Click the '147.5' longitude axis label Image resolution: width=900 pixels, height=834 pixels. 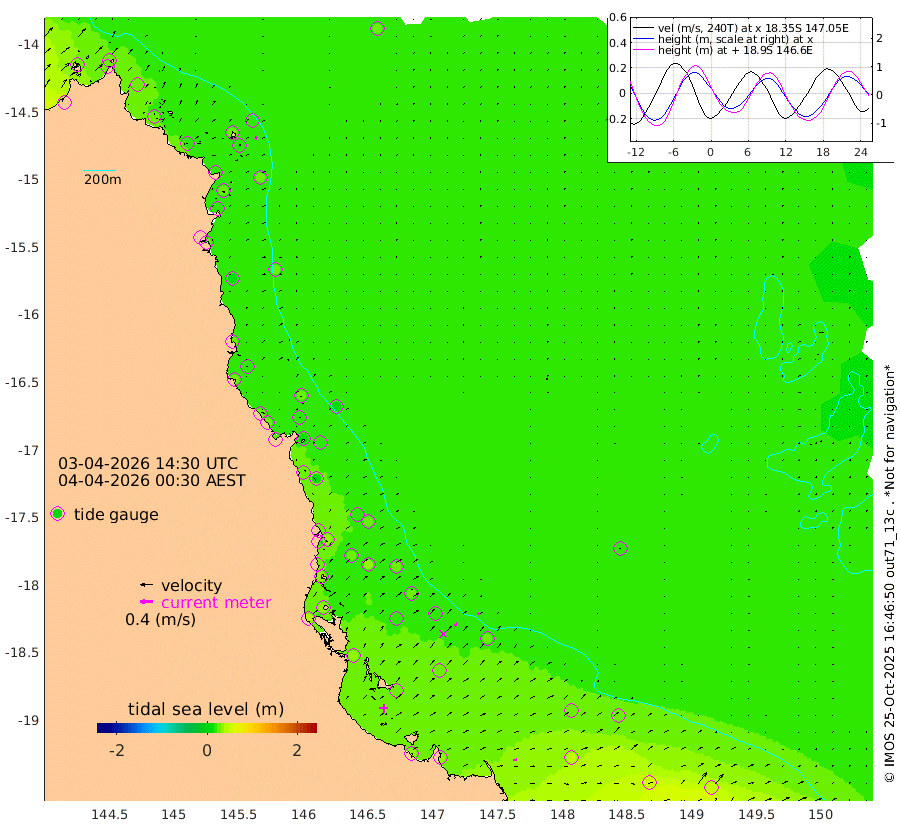point(497,814)
